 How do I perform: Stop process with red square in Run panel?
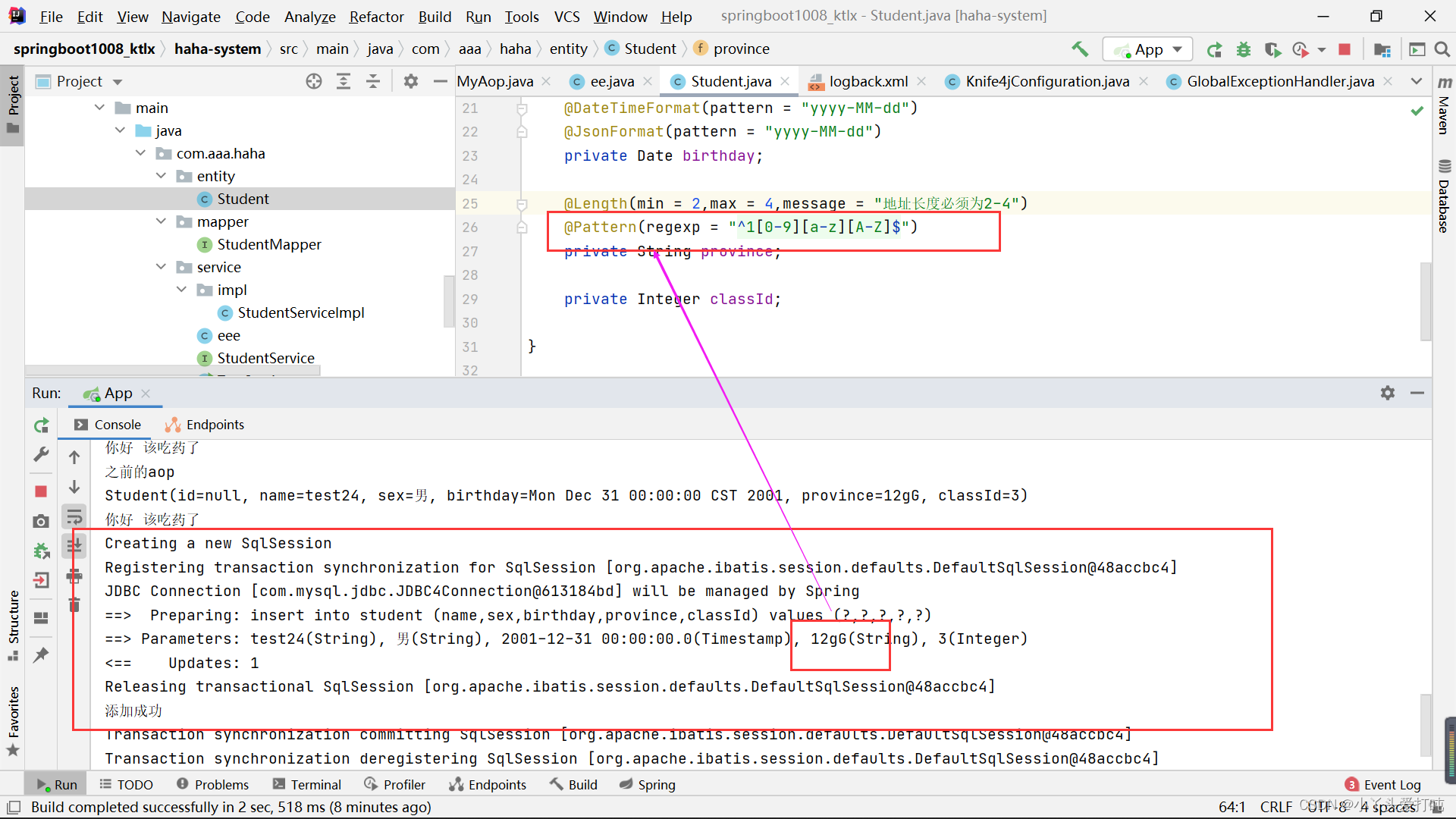point(41,491)
